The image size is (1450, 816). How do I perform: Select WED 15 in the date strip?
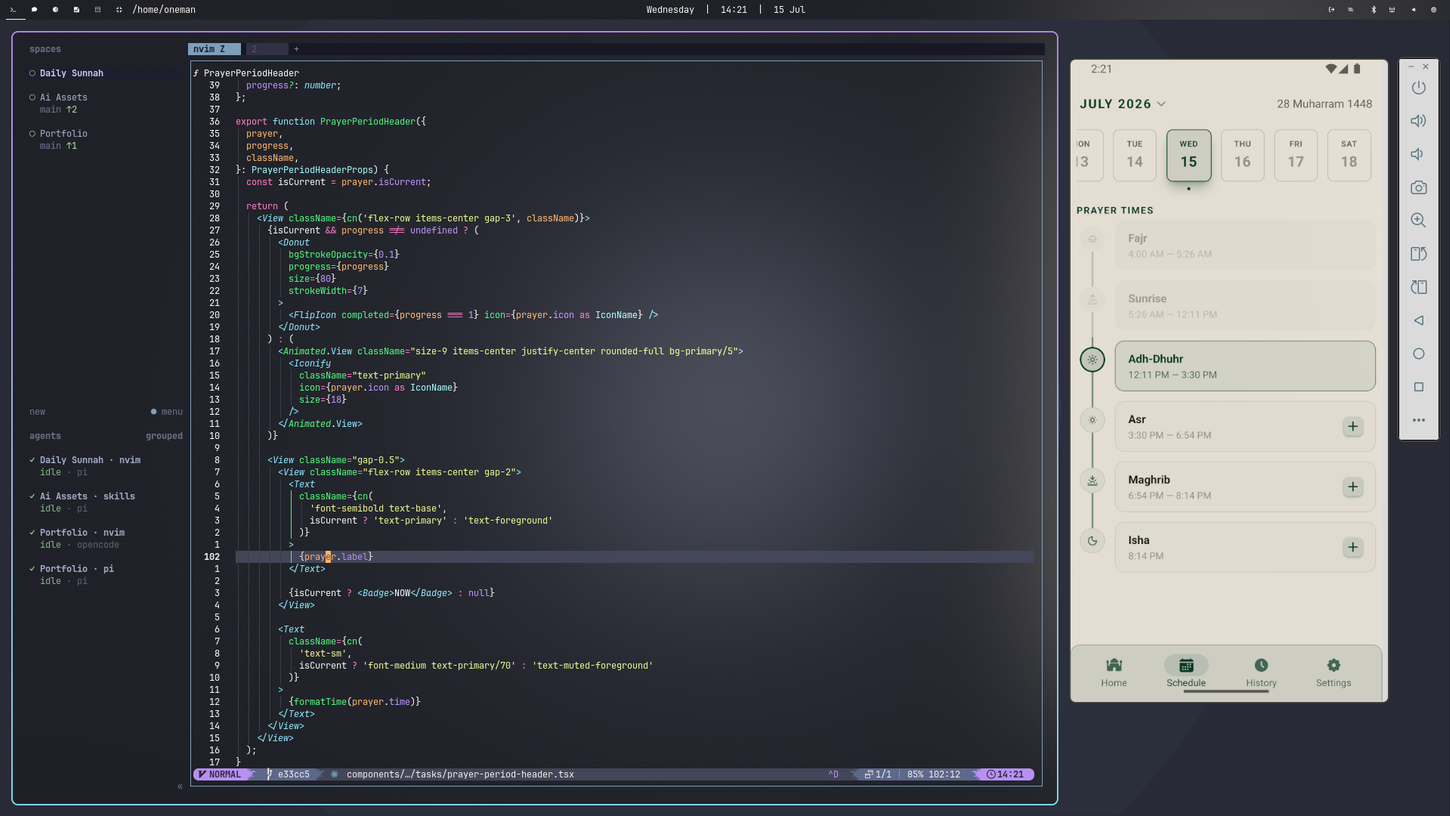[x=1188, y=155]
